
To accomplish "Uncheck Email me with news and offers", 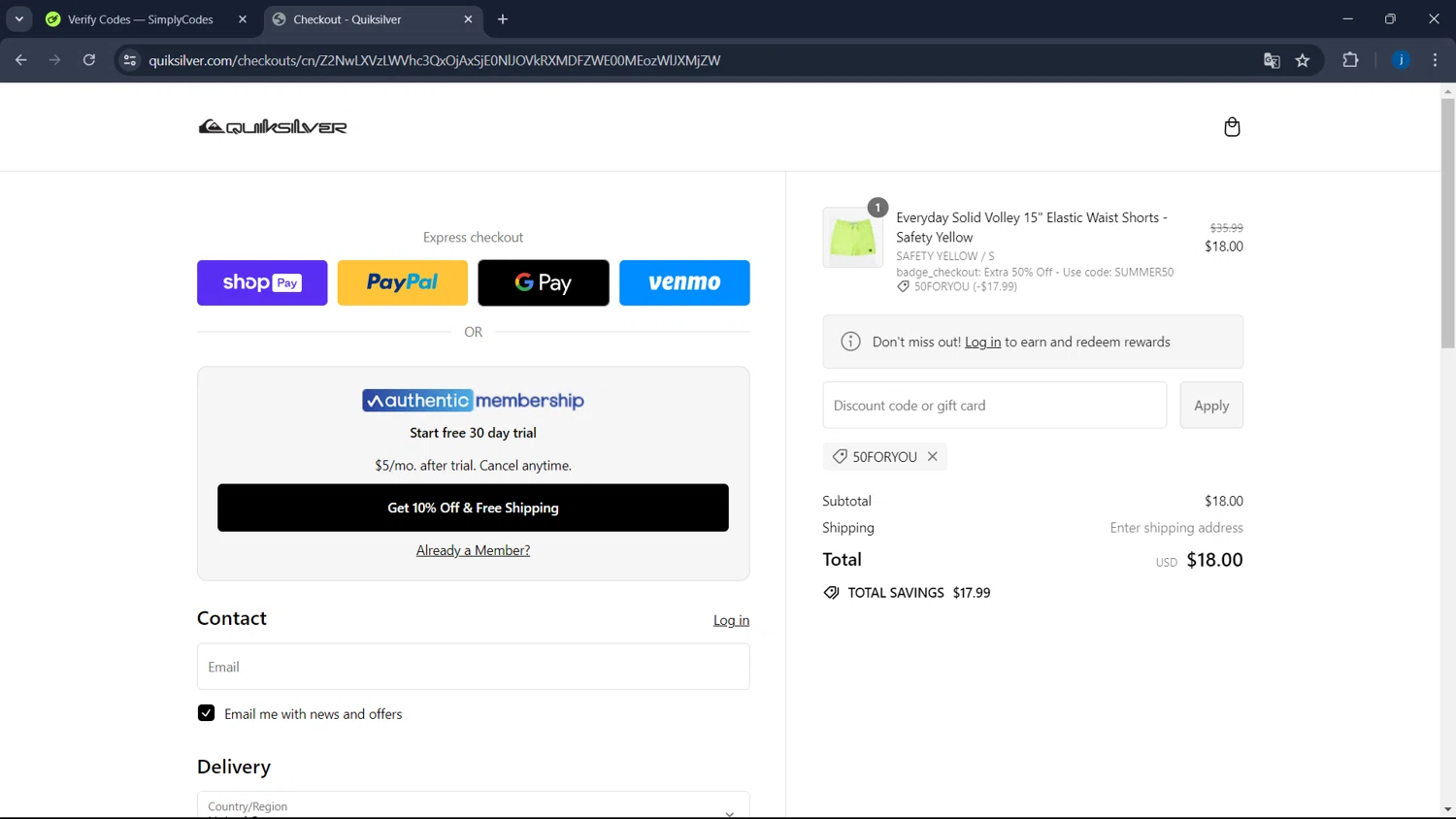I will [x=206, y=713].
